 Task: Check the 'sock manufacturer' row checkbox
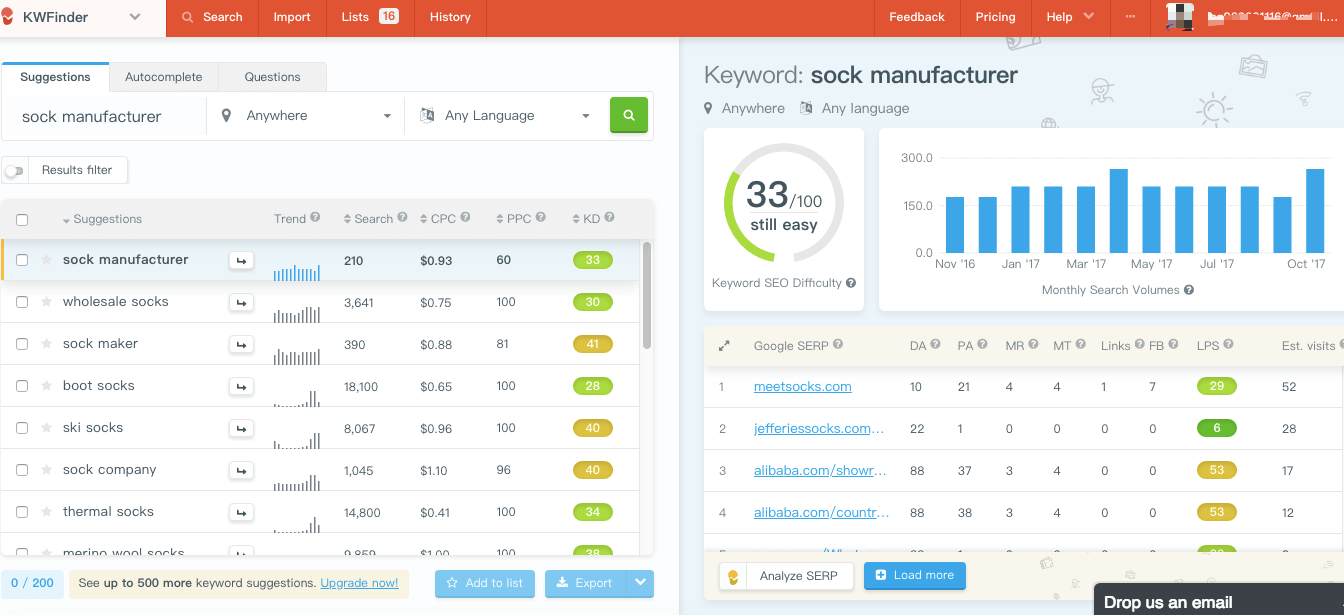pos(22,260)
